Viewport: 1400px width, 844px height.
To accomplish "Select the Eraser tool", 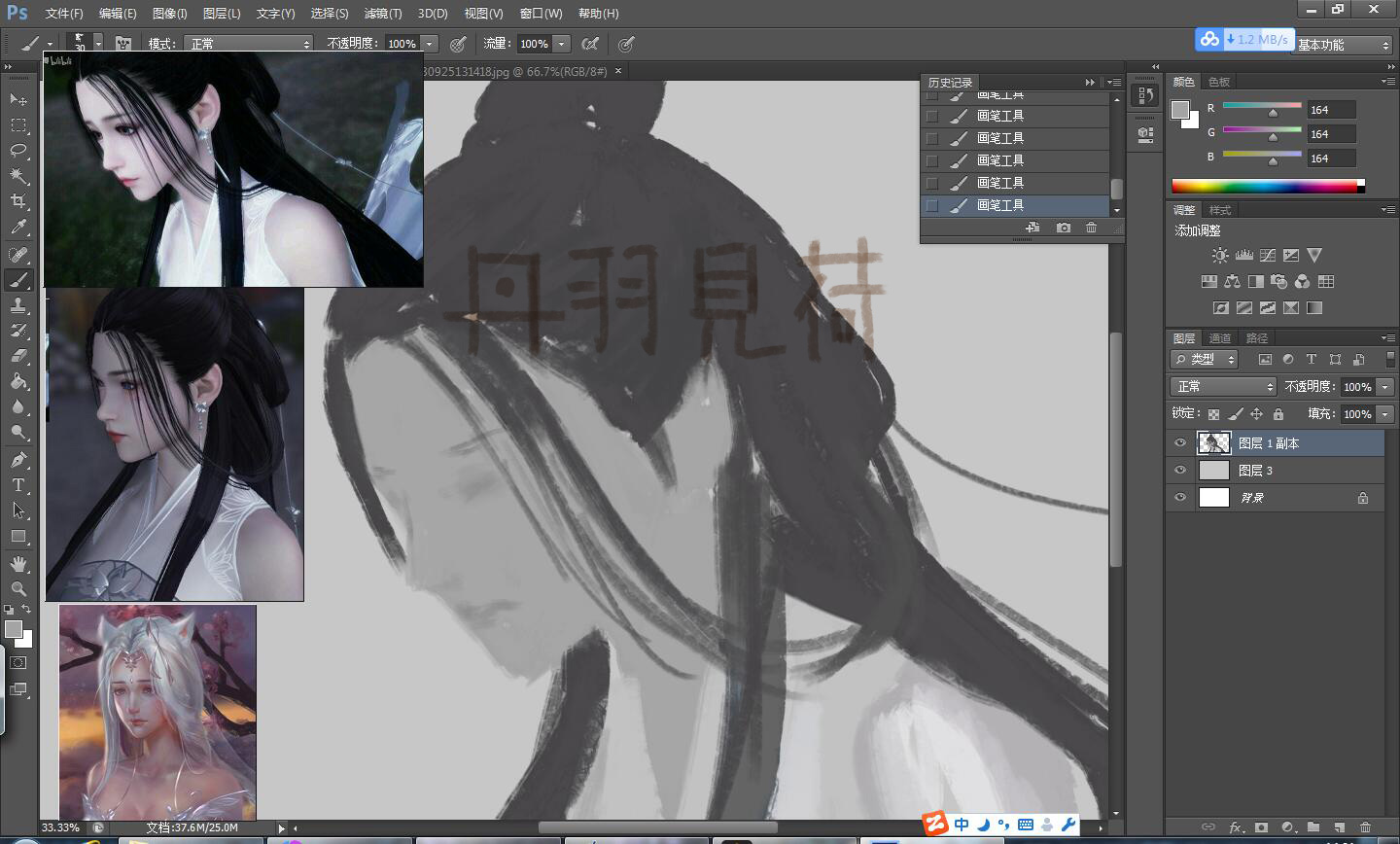I will [18, 356].
